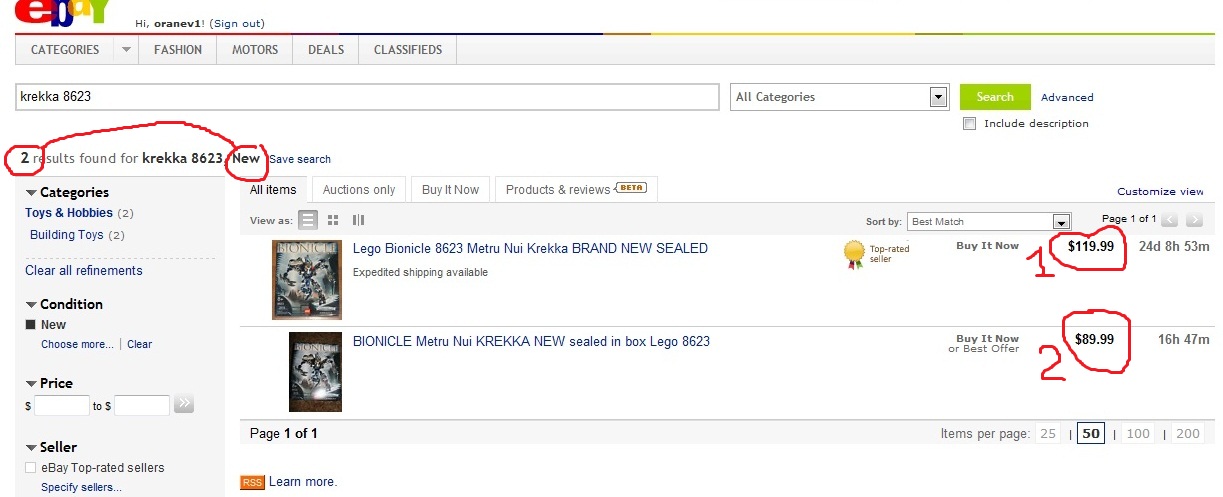Switch to Products & reviews tab
Viewport: 1223px width, 497px height.
576,190
